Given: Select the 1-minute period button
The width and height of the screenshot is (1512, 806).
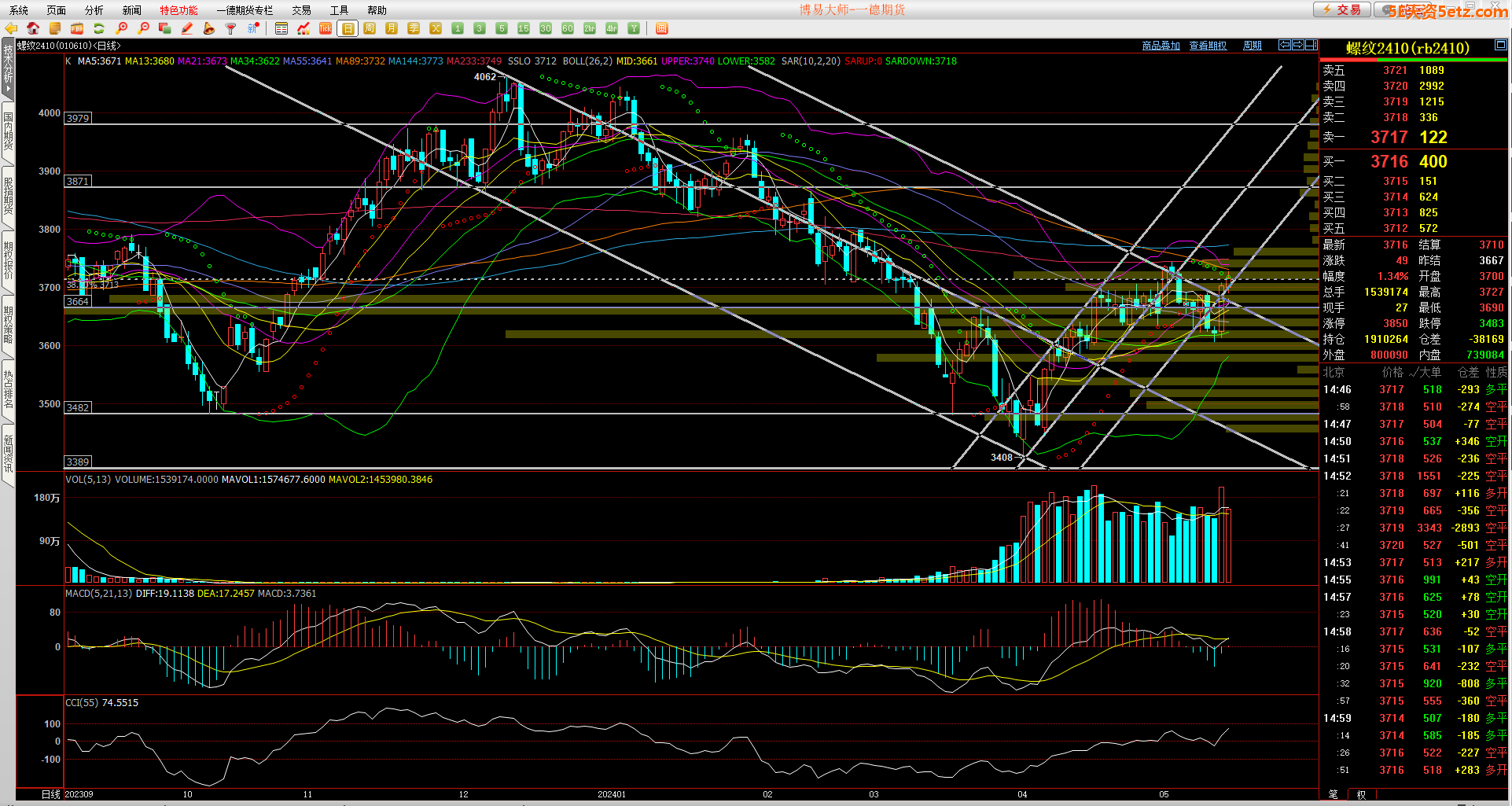Looking at the screenshot, I should point(458,28).
